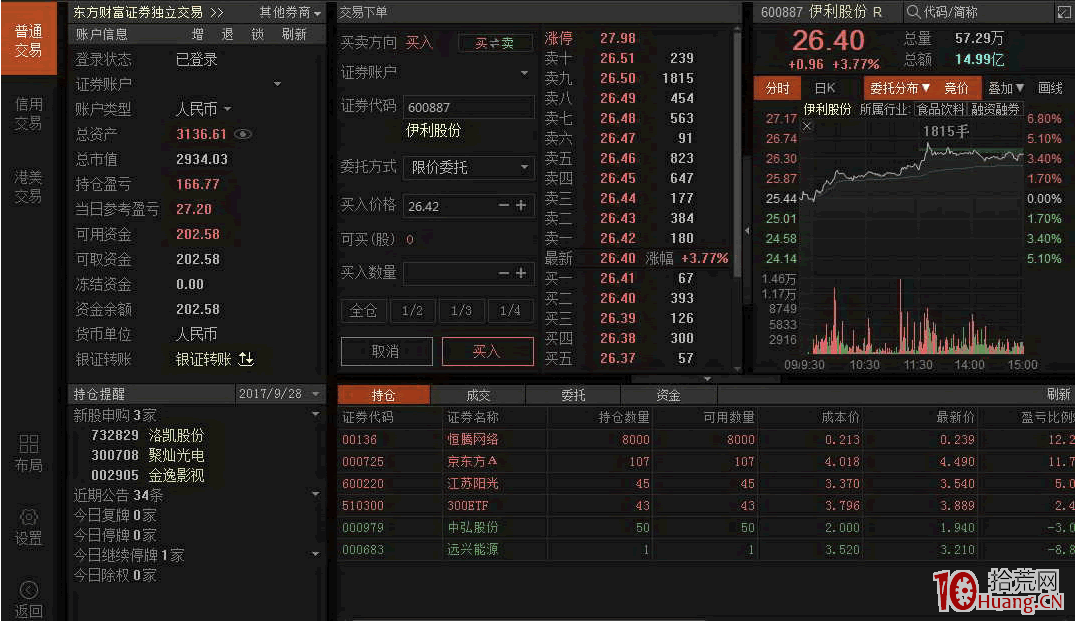The height and width of the screenshot is (621, 1076).
Task: Select the 全仓 full position button
Action: [x=364, y=311]
